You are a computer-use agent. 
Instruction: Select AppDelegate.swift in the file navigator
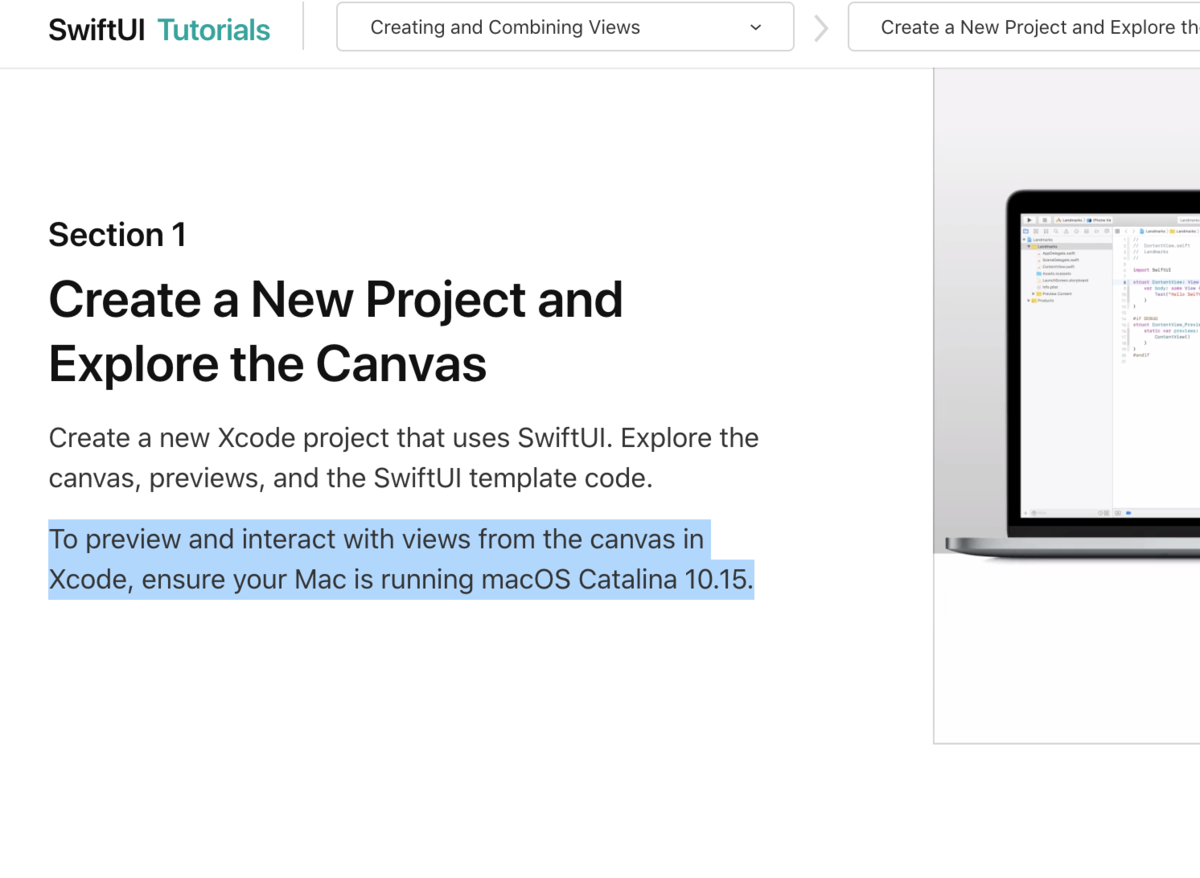1058,253
